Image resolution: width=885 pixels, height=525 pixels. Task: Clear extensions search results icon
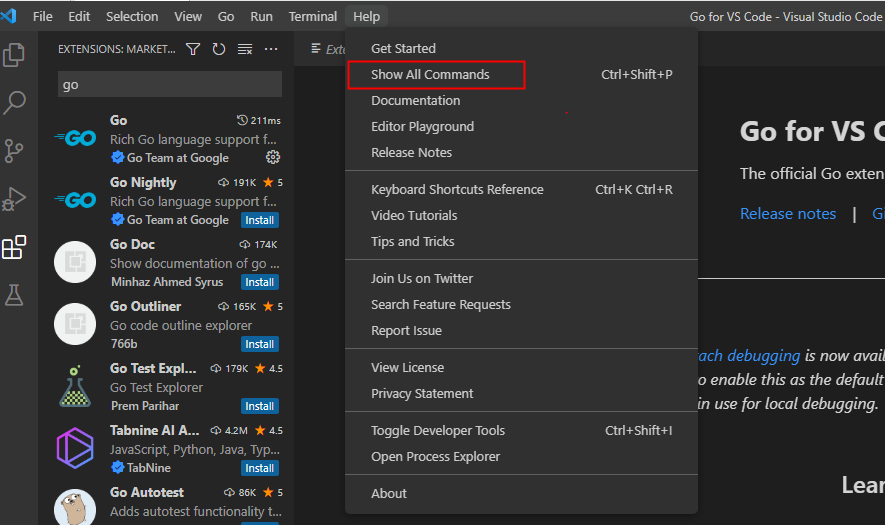(x=245, y=49)
